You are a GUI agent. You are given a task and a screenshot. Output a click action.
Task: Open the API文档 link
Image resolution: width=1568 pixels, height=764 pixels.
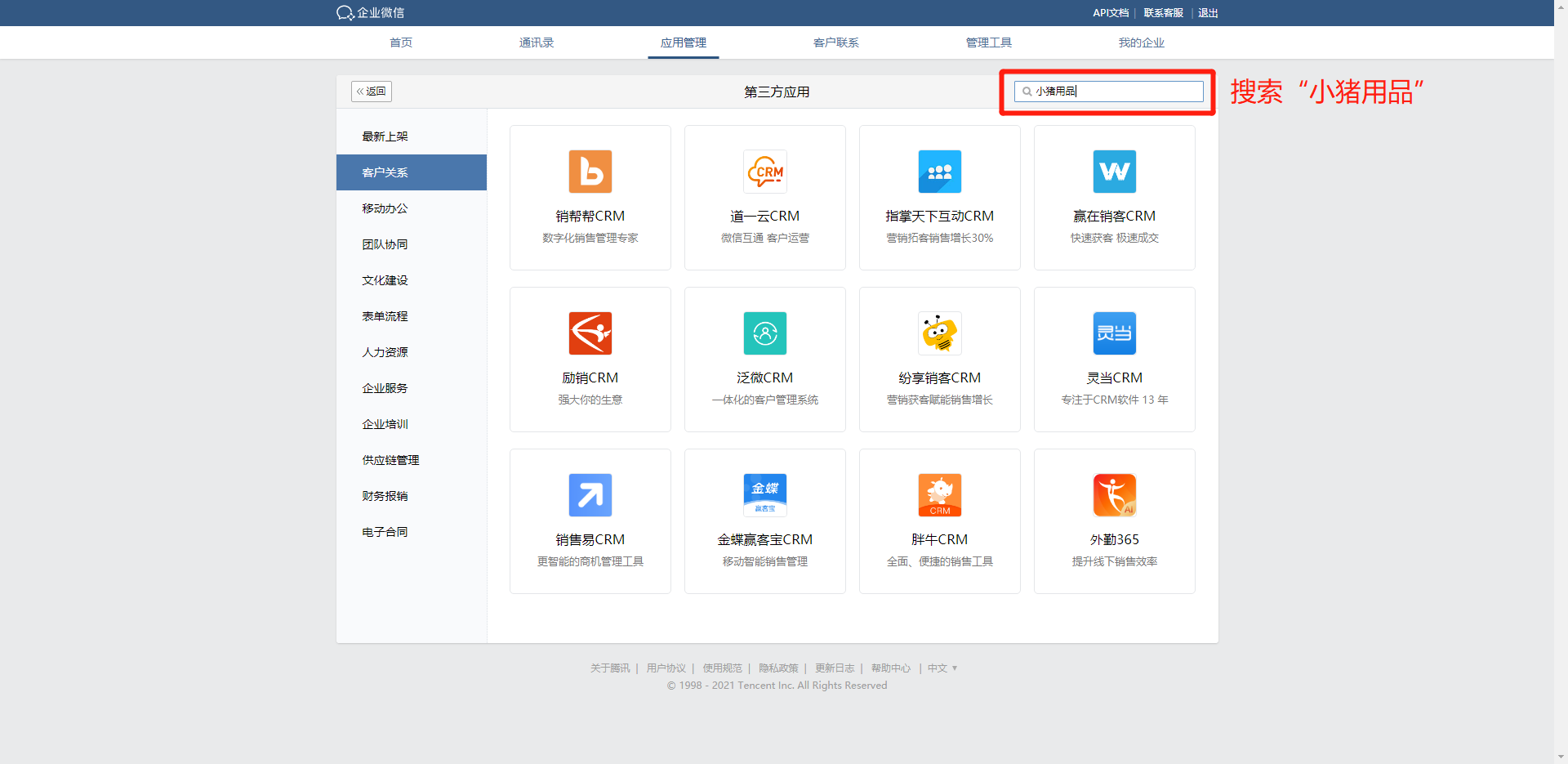click(x=1111, y=13)
